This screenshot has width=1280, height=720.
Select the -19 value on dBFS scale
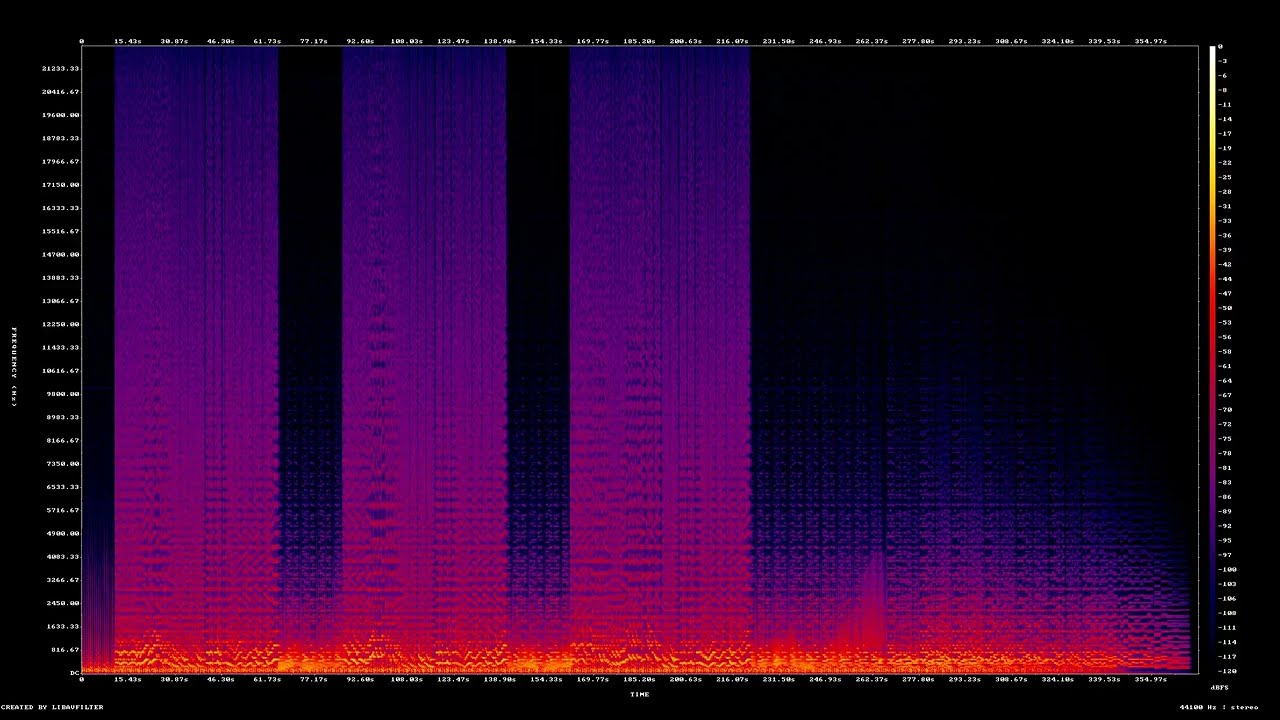1225,148
